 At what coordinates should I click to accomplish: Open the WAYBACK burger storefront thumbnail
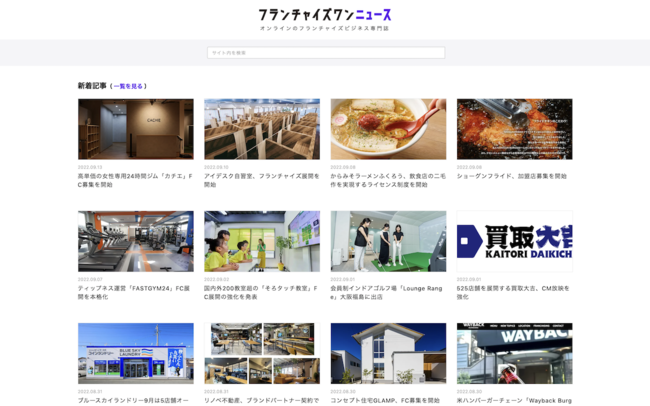click(514, 353)
